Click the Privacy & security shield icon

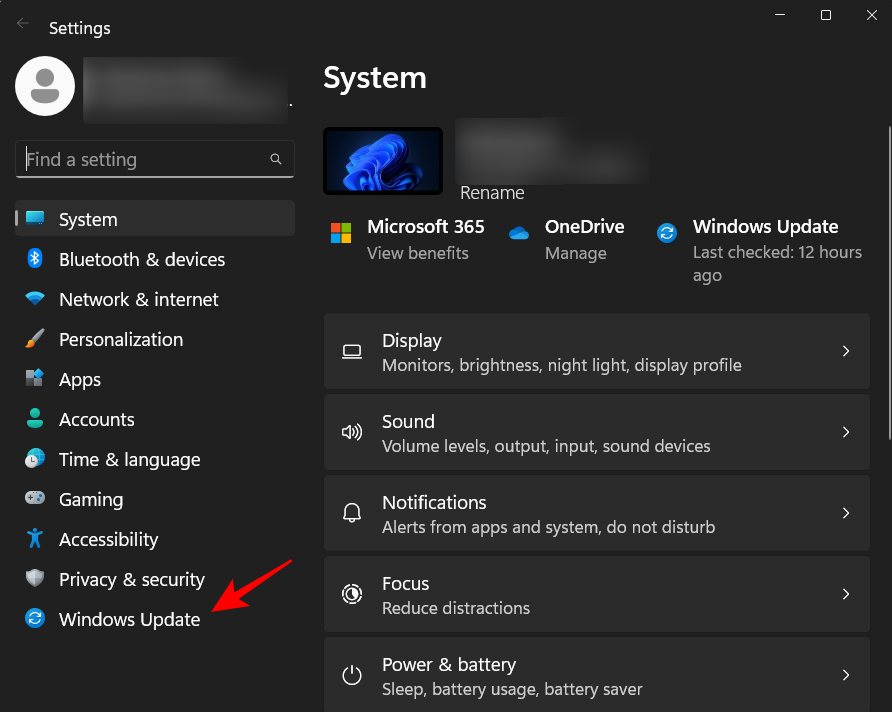click(35, 578)
